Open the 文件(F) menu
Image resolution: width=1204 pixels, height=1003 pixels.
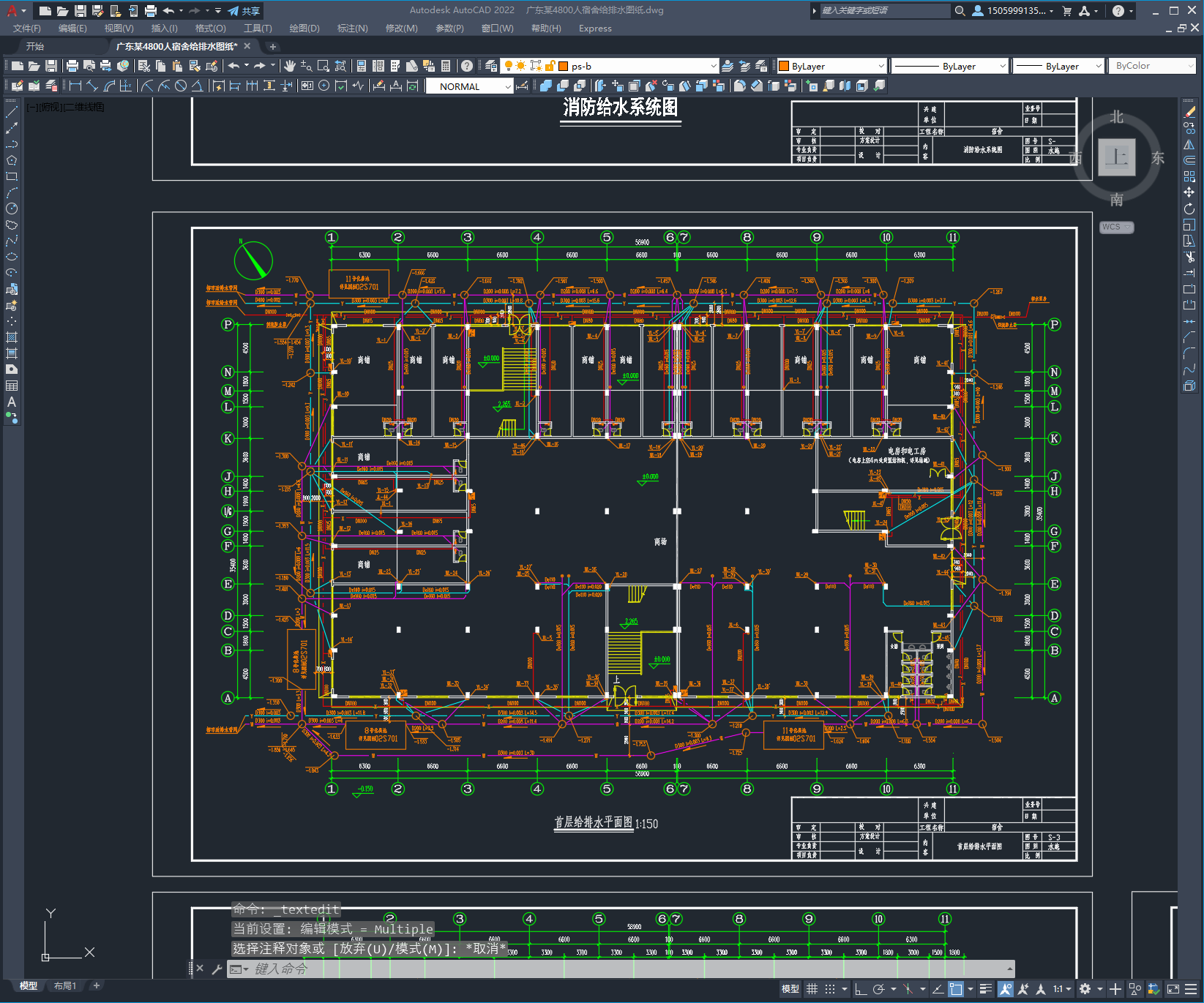point(27,29)
